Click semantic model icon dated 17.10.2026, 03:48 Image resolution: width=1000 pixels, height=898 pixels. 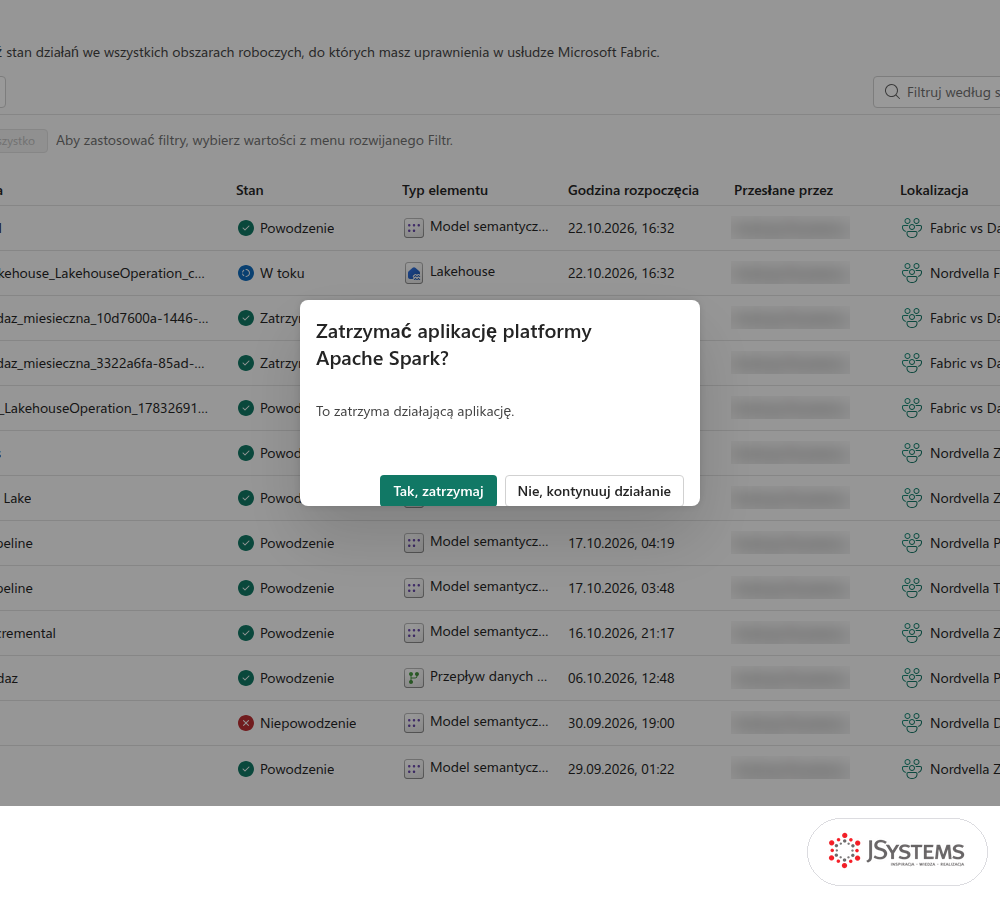(414, 588)
